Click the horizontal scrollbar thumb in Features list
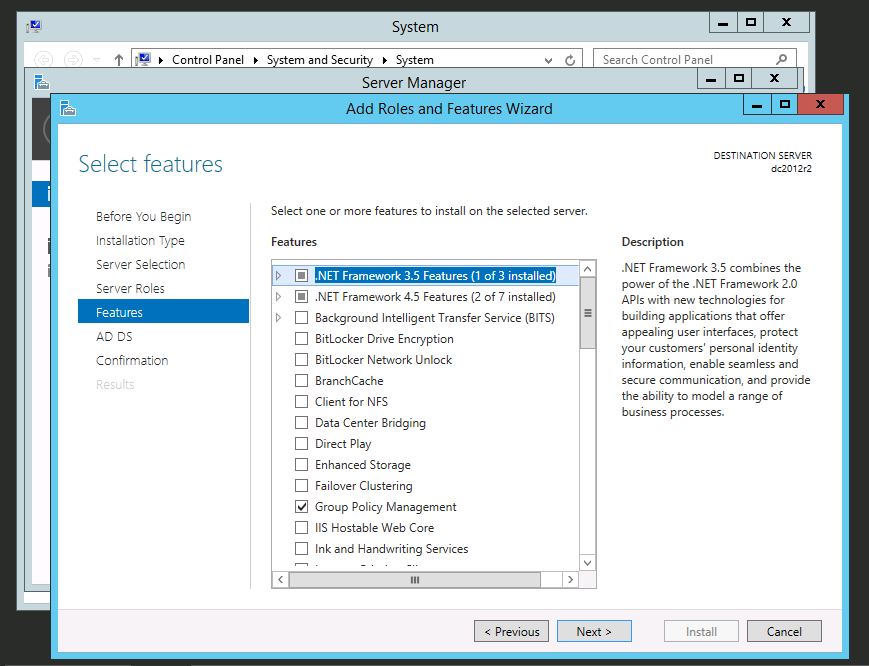Image resolution: width=869 pixels, height=666 pixels. pos(415,580)
